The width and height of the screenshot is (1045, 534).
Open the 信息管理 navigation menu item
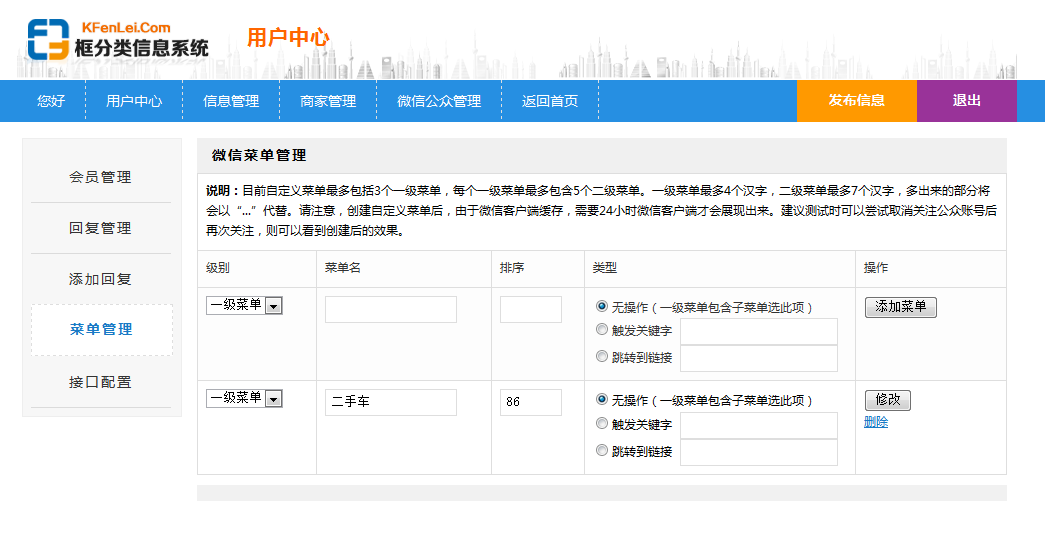(x=231, y=101)
